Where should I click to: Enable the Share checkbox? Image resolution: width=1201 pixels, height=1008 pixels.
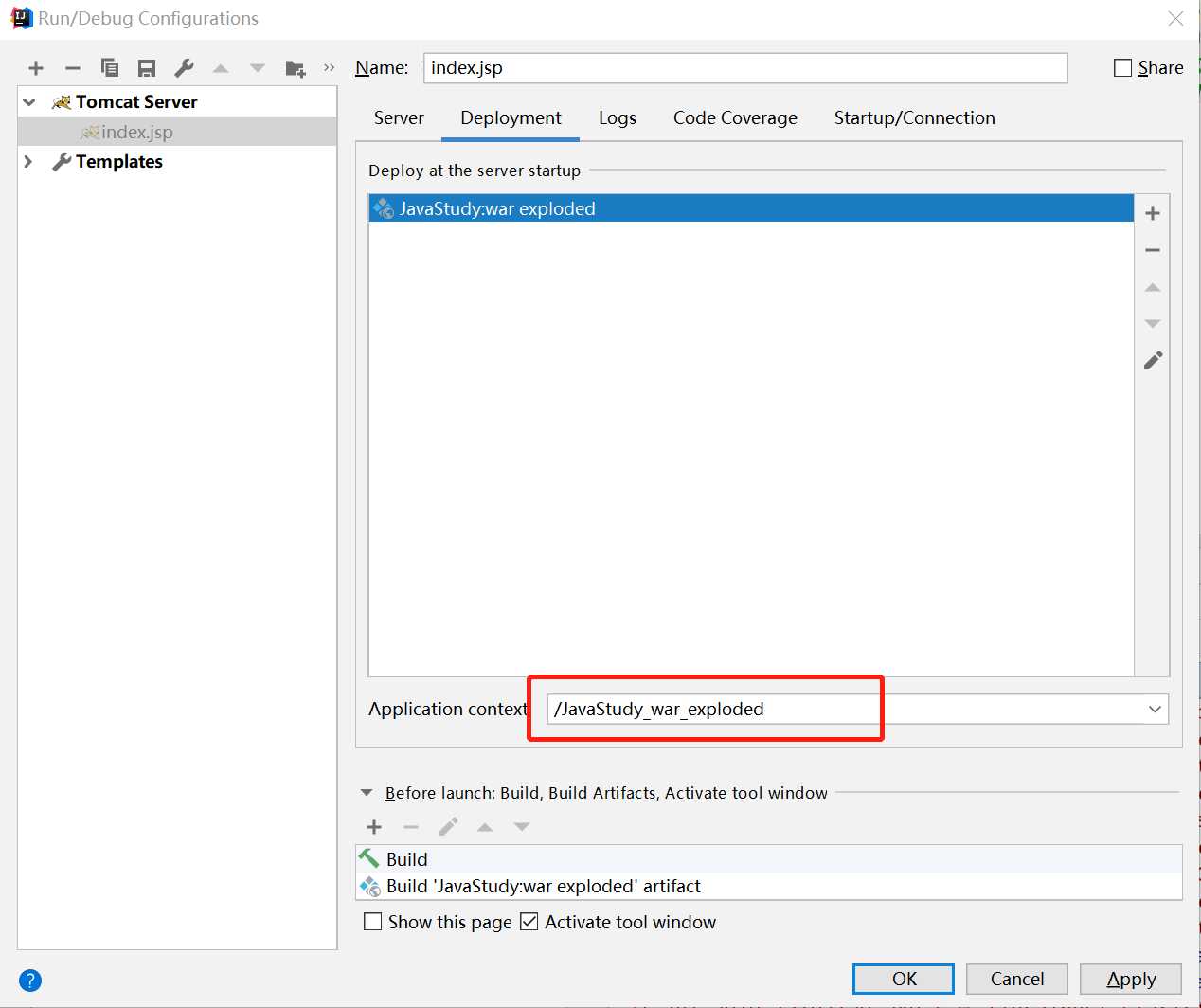pyautogui.click(x=1123, y=68)
